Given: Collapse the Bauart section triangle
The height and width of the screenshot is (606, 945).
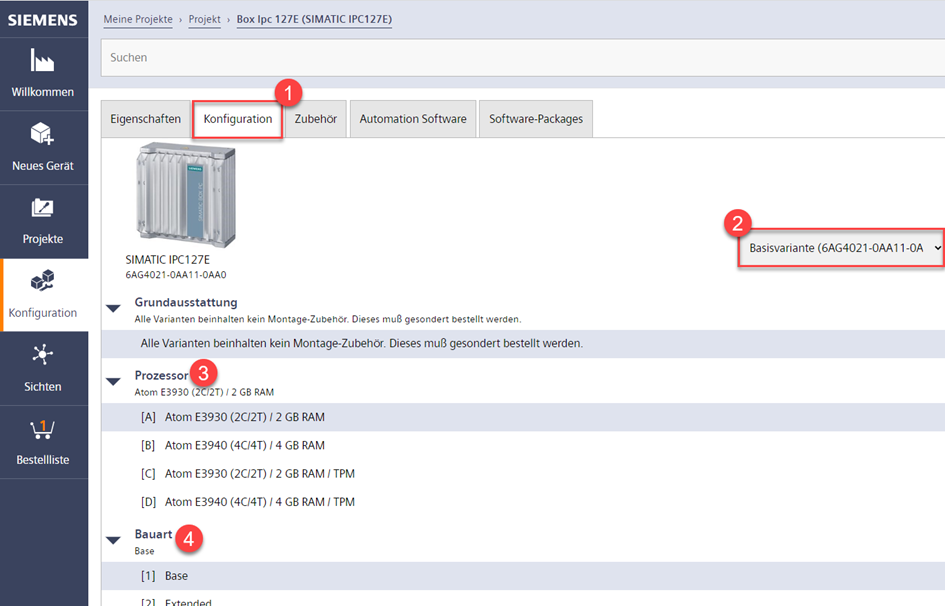Looking at the screenshot, I should [114, 540].
